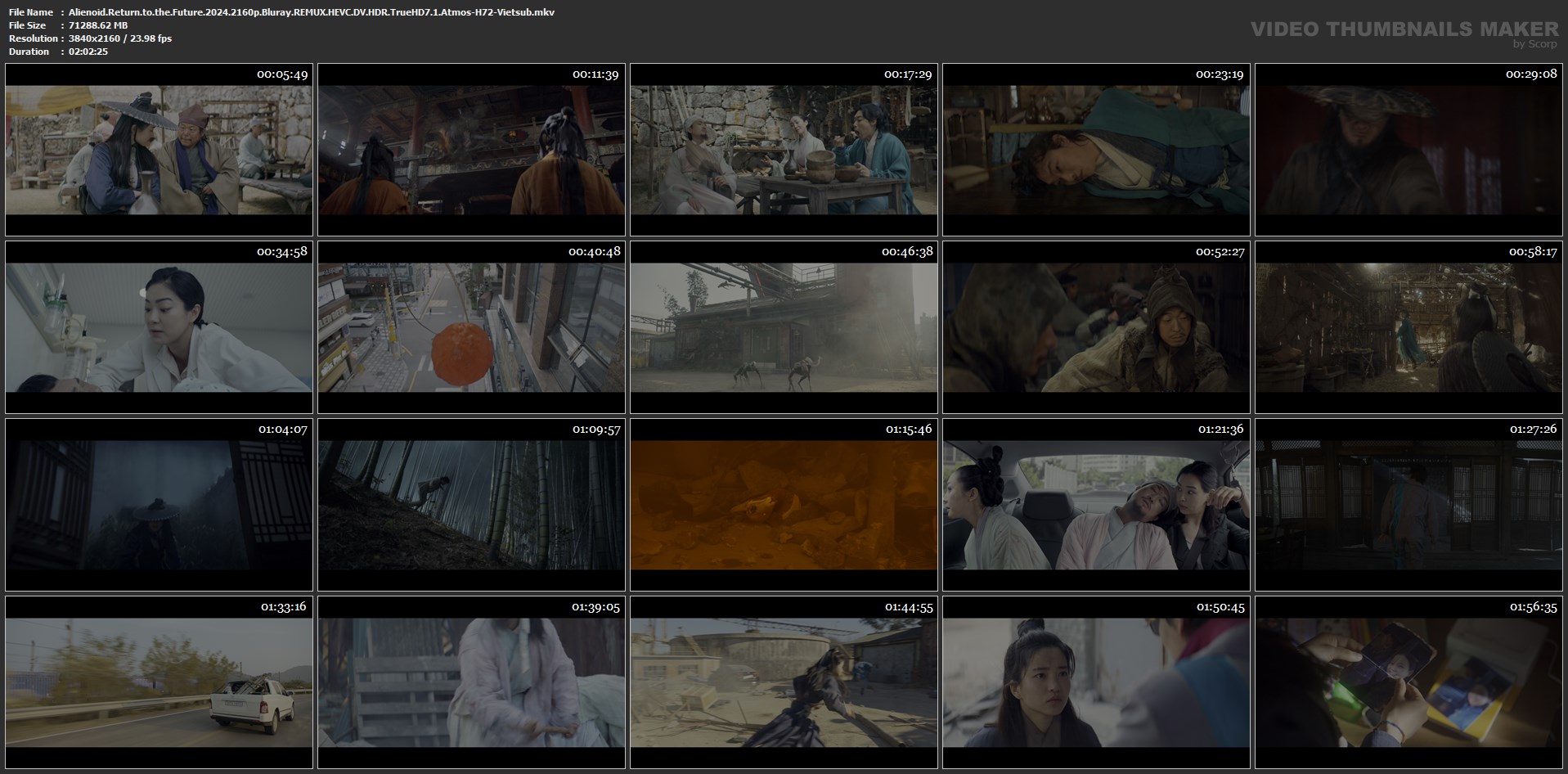Select the thumbnail at 00:52:27
Viewport: 1568px width, 774px height.
pos(1096,327)
